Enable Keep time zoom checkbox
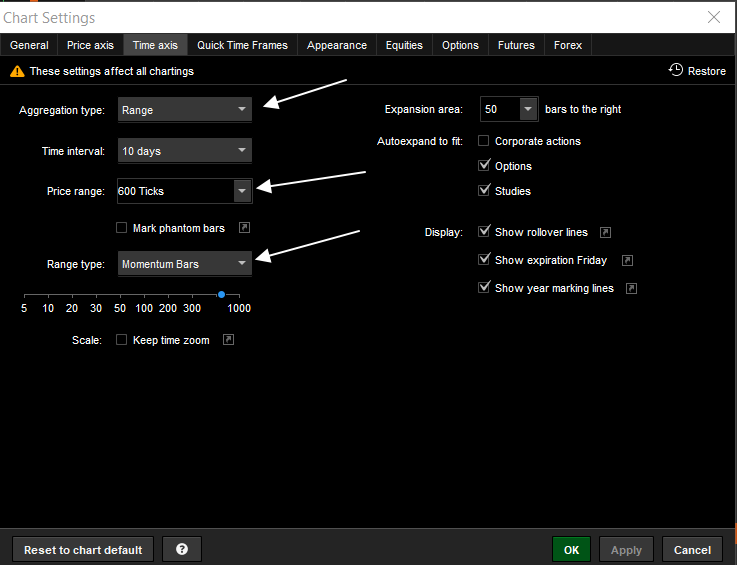This screenshot has height=565, width=737. 121,340
